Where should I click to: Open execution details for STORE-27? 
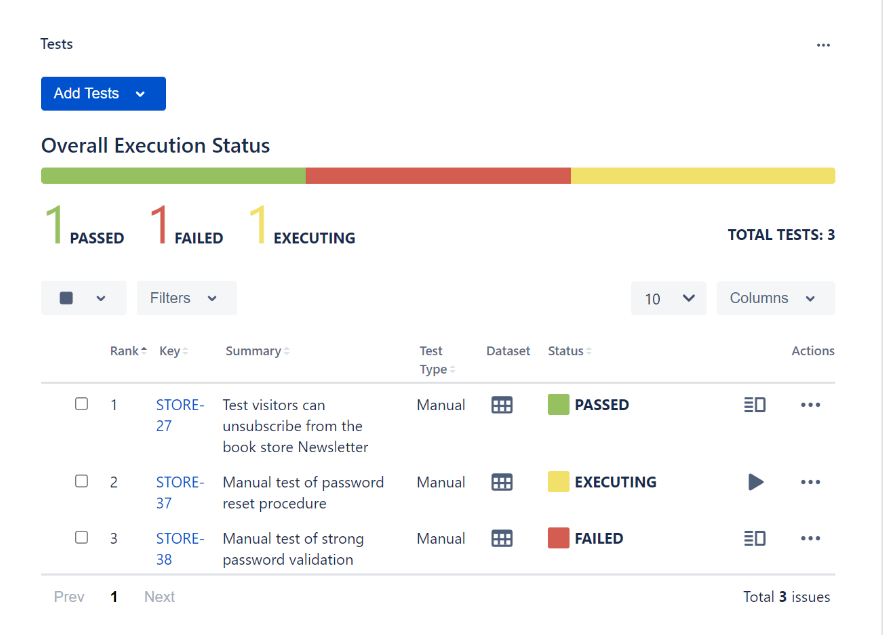[755, 405]
